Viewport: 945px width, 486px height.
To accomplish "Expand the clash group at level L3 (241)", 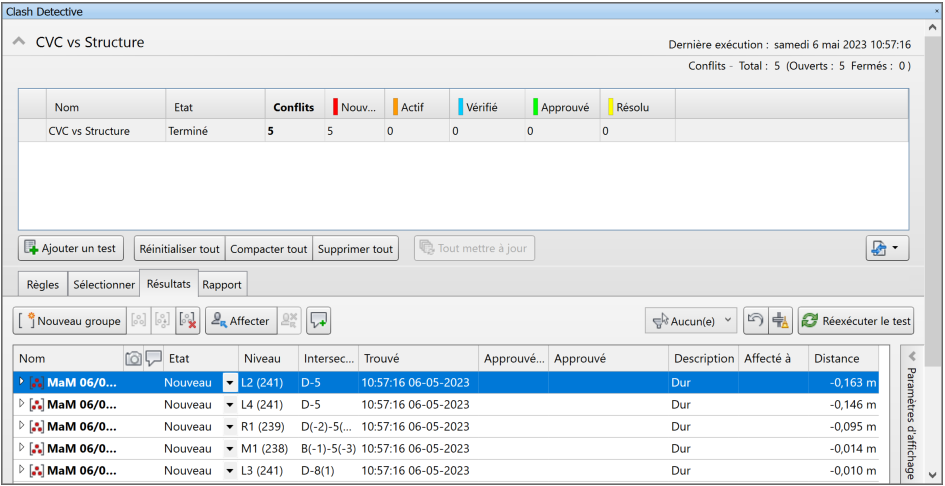I will coord(22,469).
